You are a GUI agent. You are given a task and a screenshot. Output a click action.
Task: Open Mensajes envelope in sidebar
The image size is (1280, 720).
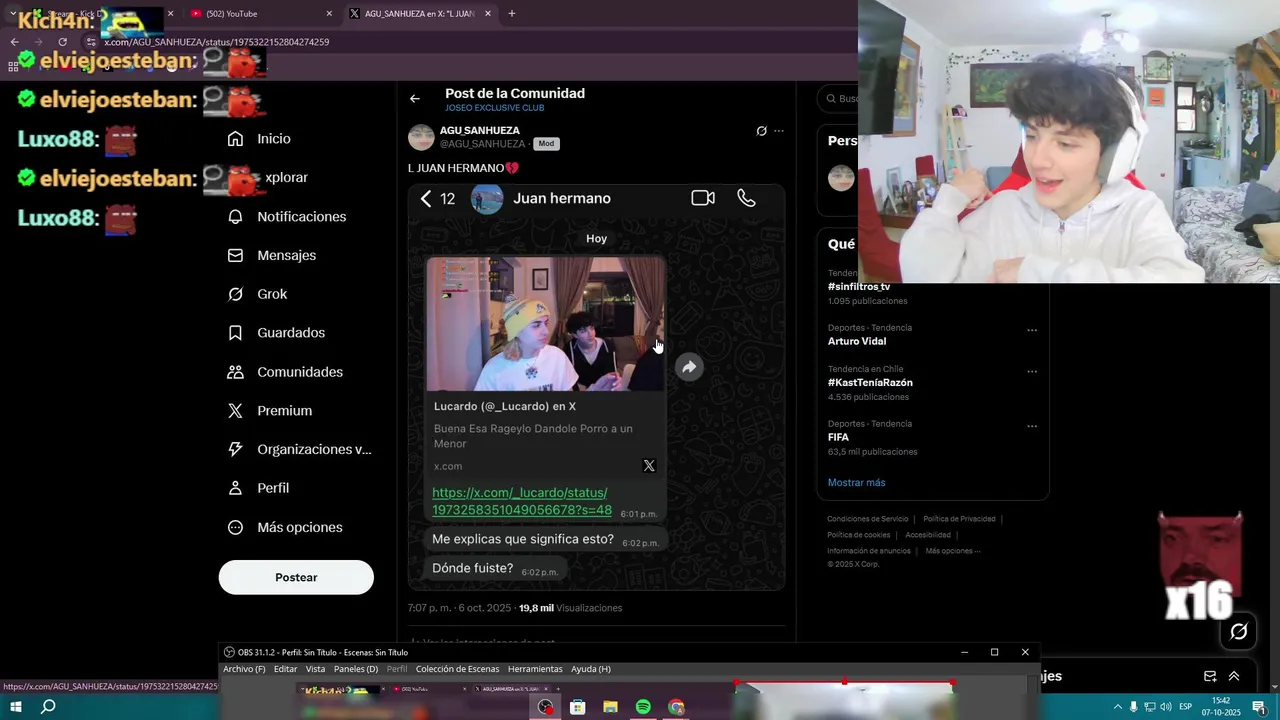[272, 255]
